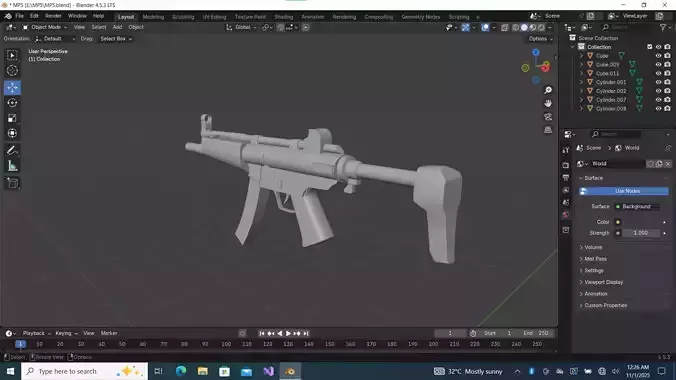
Task: Expand Cylinder.007 in outliner
Action: pyautogui.click(x=582, y=100)
